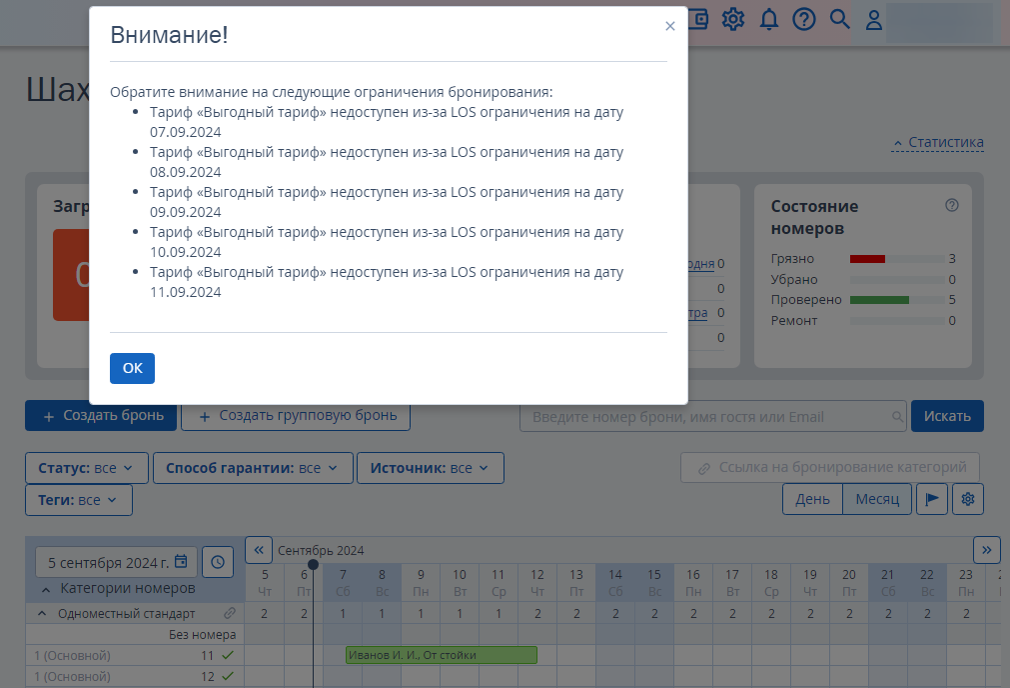Click the Искать button
The image size is (1010, 688).
pos(947,416)
